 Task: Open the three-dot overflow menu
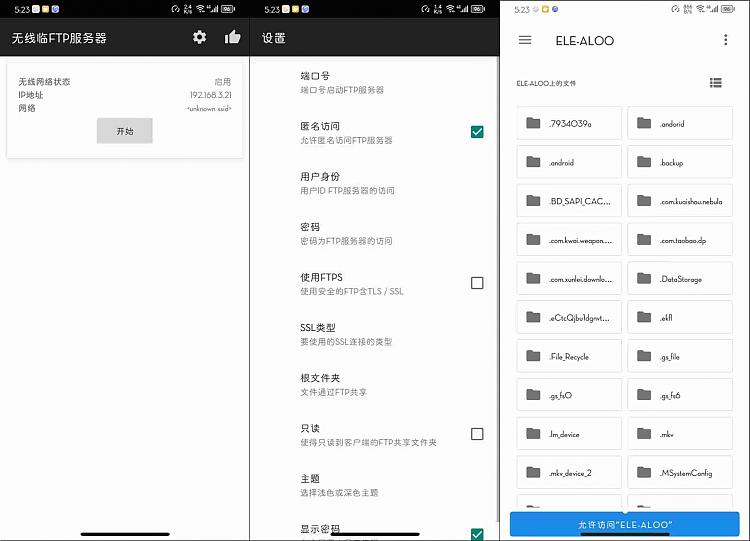(726, 40)
